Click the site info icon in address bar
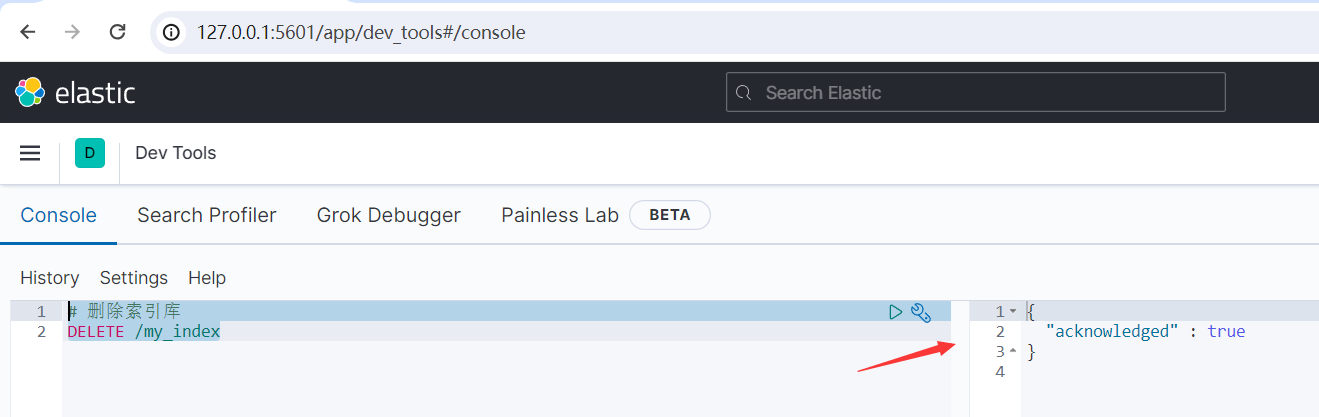Screen dimensions: 1319x417 [173, 32]
